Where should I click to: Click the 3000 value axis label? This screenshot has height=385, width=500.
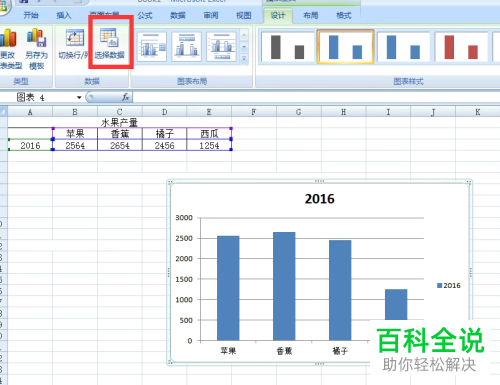184,218
